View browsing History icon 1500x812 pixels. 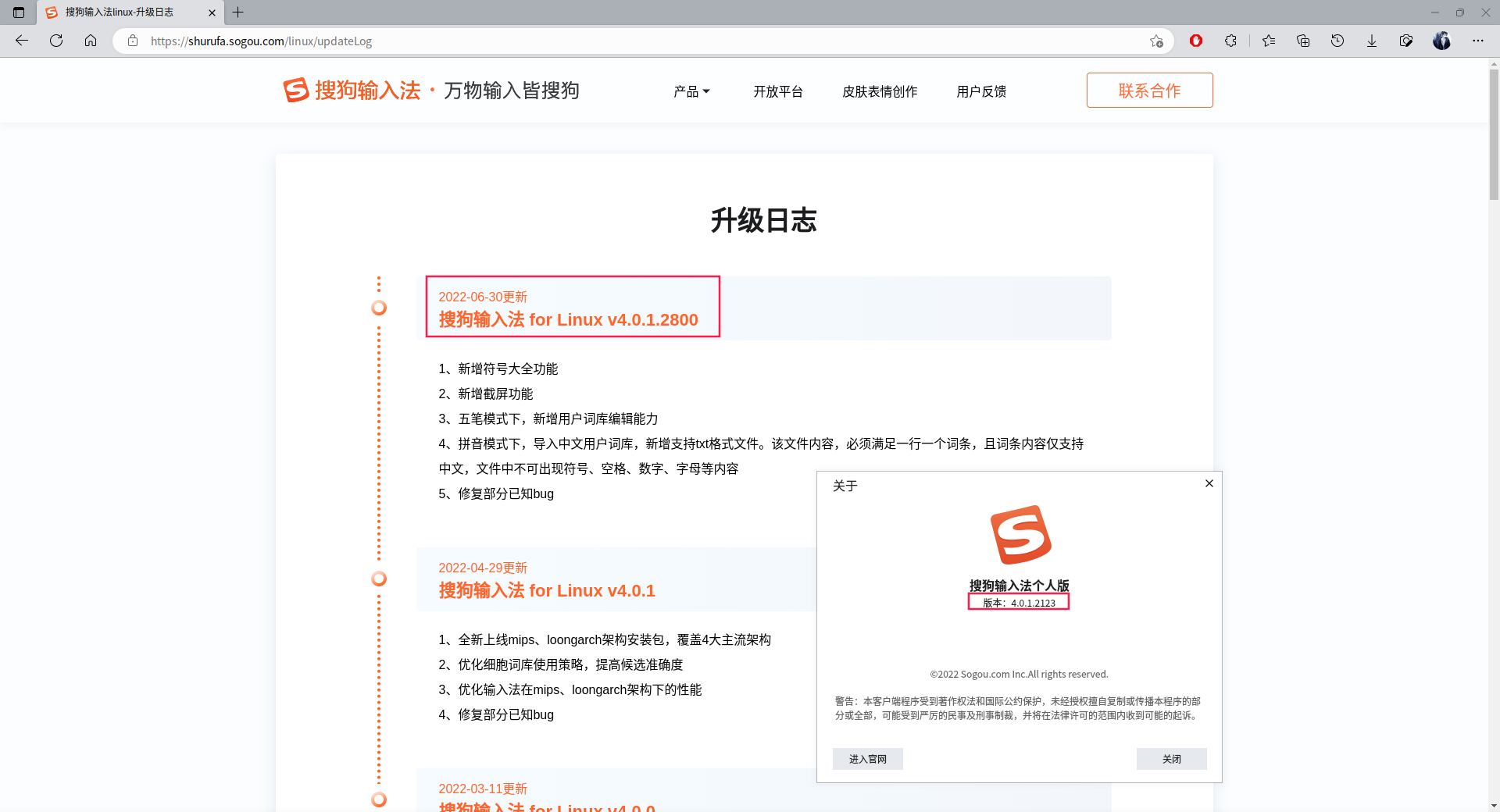click(x=1337, y=41)
